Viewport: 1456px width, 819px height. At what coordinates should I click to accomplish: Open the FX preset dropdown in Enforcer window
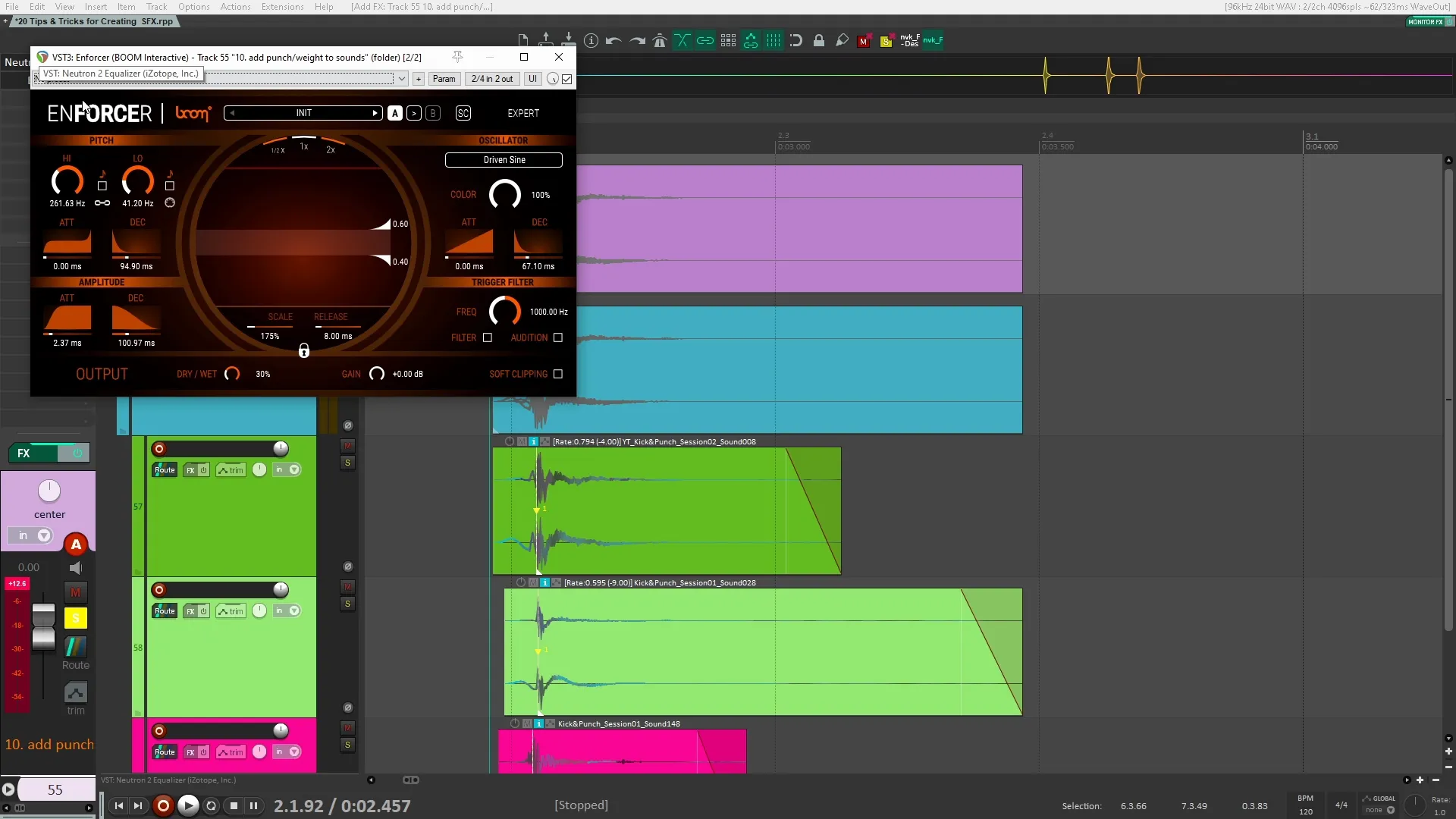tap(401, 79)
